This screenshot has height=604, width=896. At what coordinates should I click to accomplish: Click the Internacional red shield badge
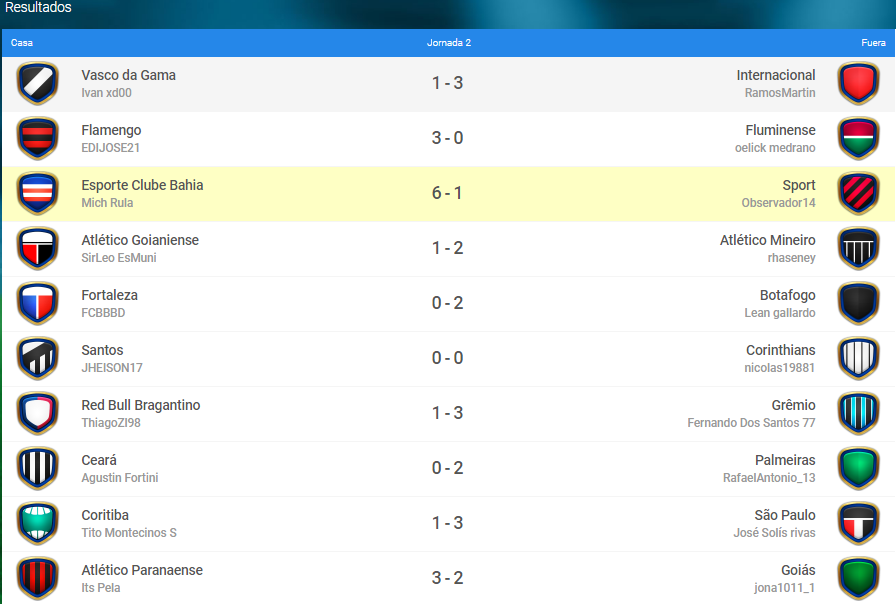tap(858, 83)
